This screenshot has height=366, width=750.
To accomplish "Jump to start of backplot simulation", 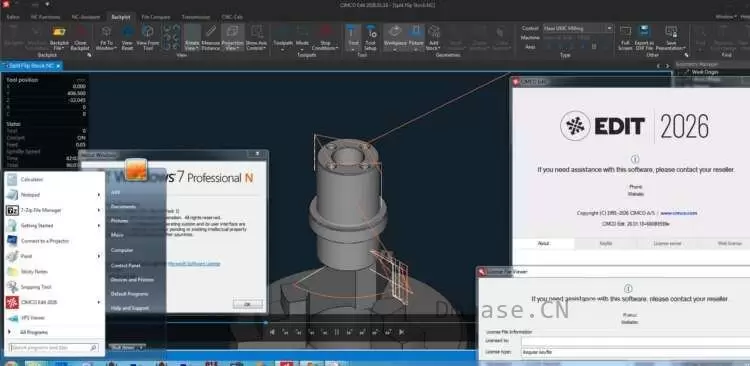I will 272,332.
